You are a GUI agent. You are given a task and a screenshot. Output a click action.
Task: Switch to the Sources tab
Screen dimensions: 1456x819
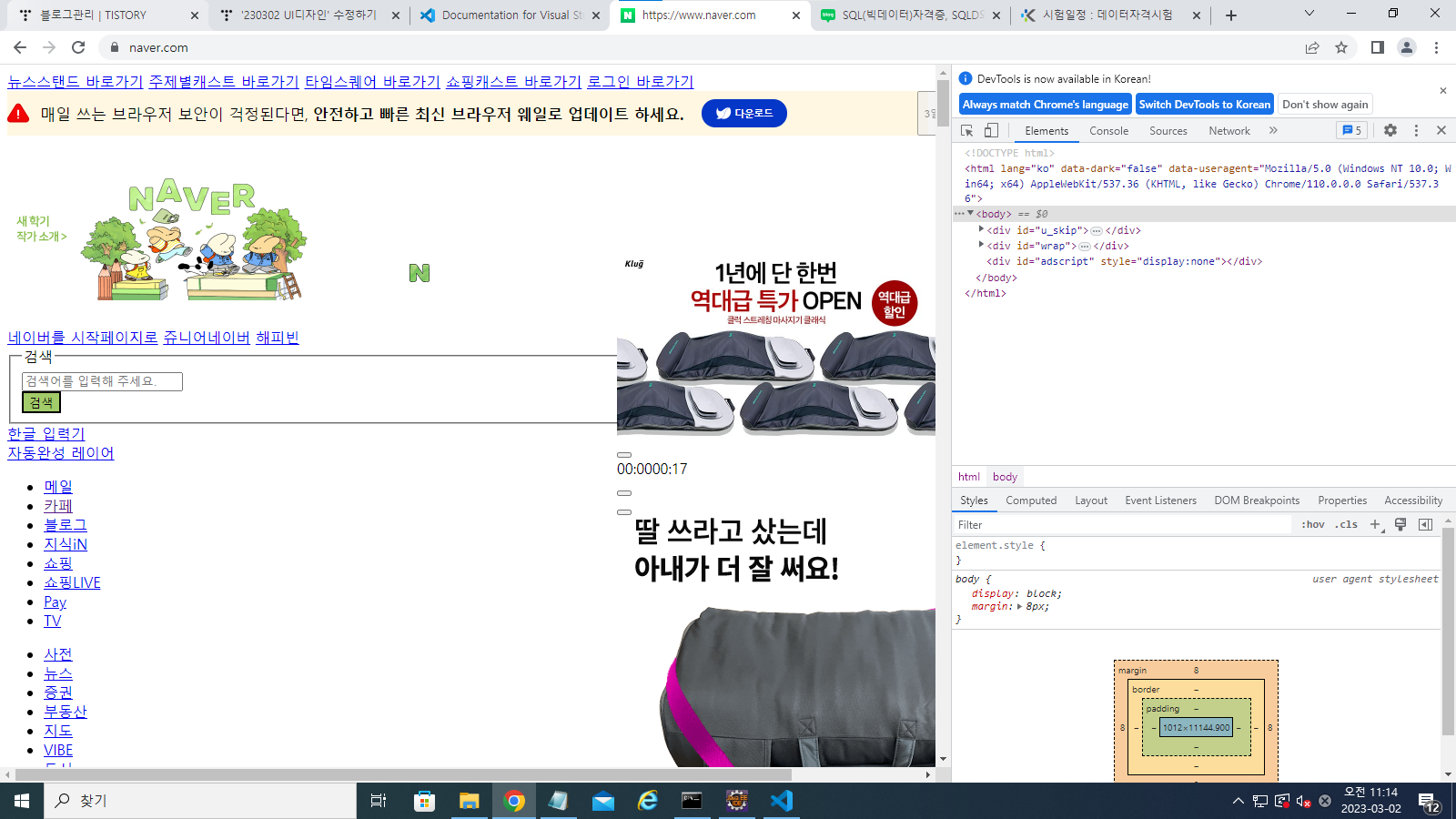point(1168,131)
